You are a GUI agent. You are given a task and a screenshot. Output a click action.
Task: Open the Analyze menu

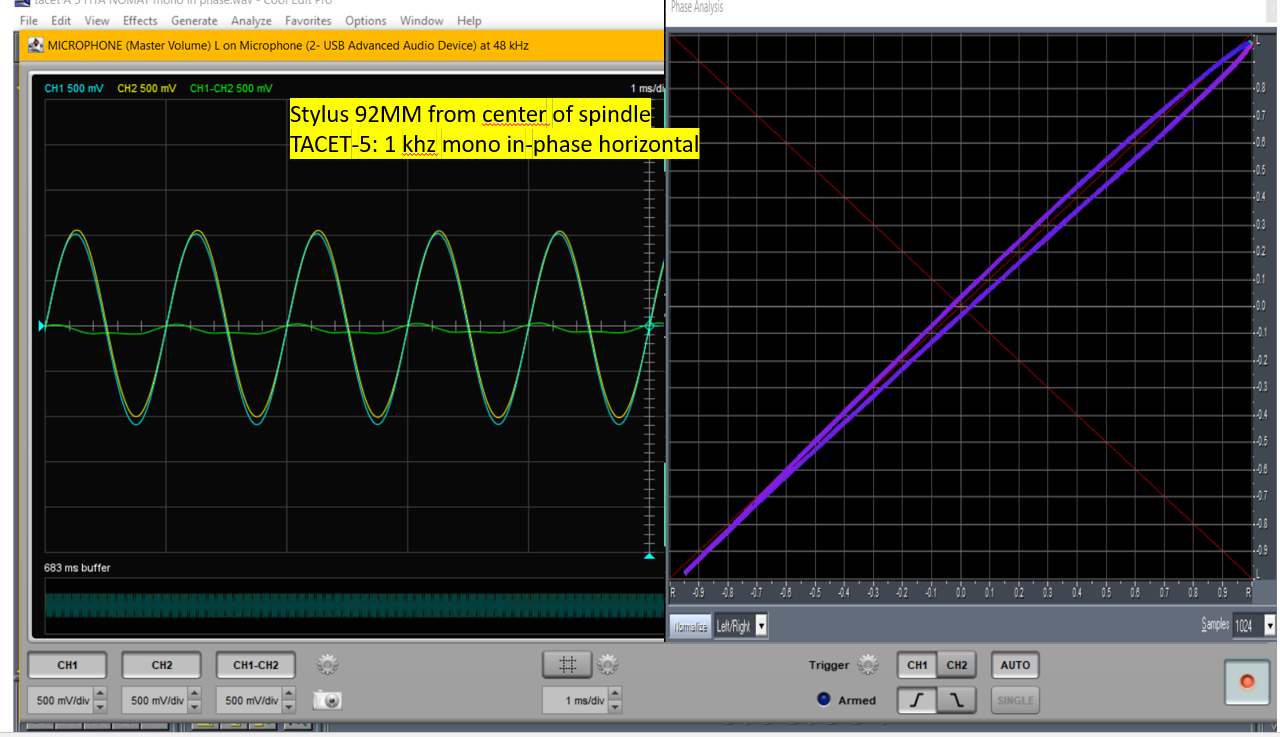click(252, 20)
